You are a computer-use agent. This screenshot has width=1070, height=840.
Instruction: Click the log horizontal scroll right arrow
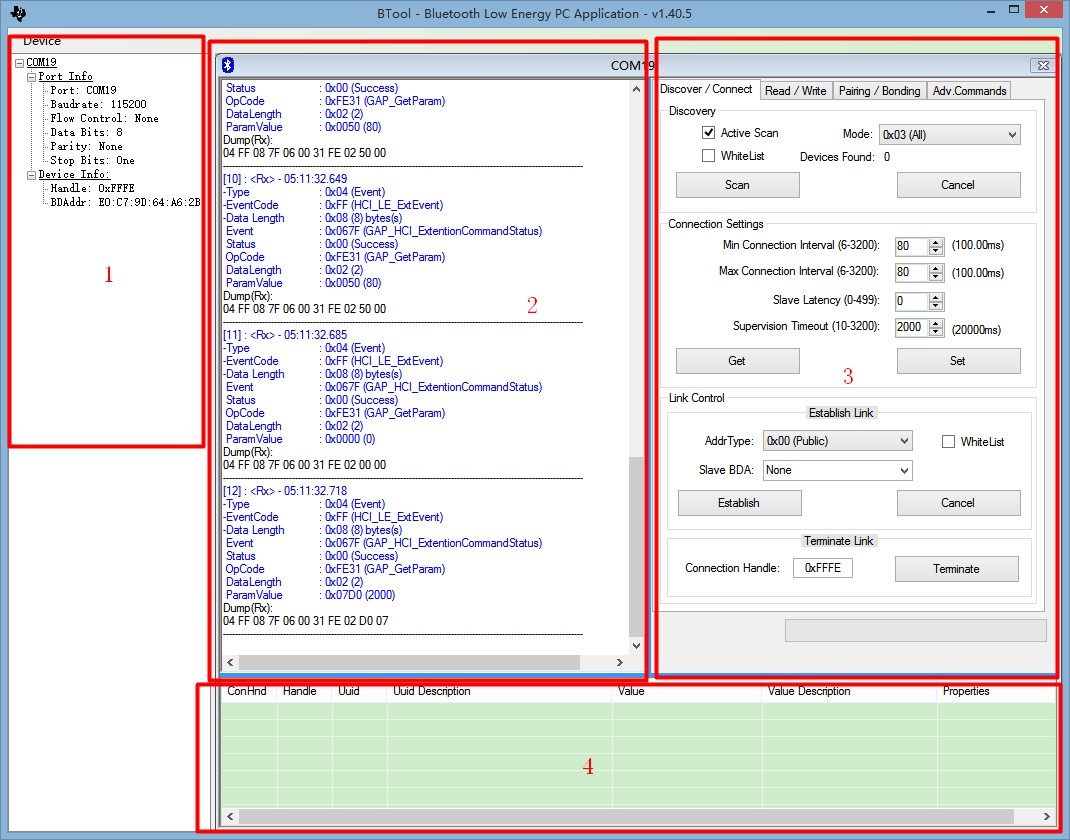click(x=620, y=663)
